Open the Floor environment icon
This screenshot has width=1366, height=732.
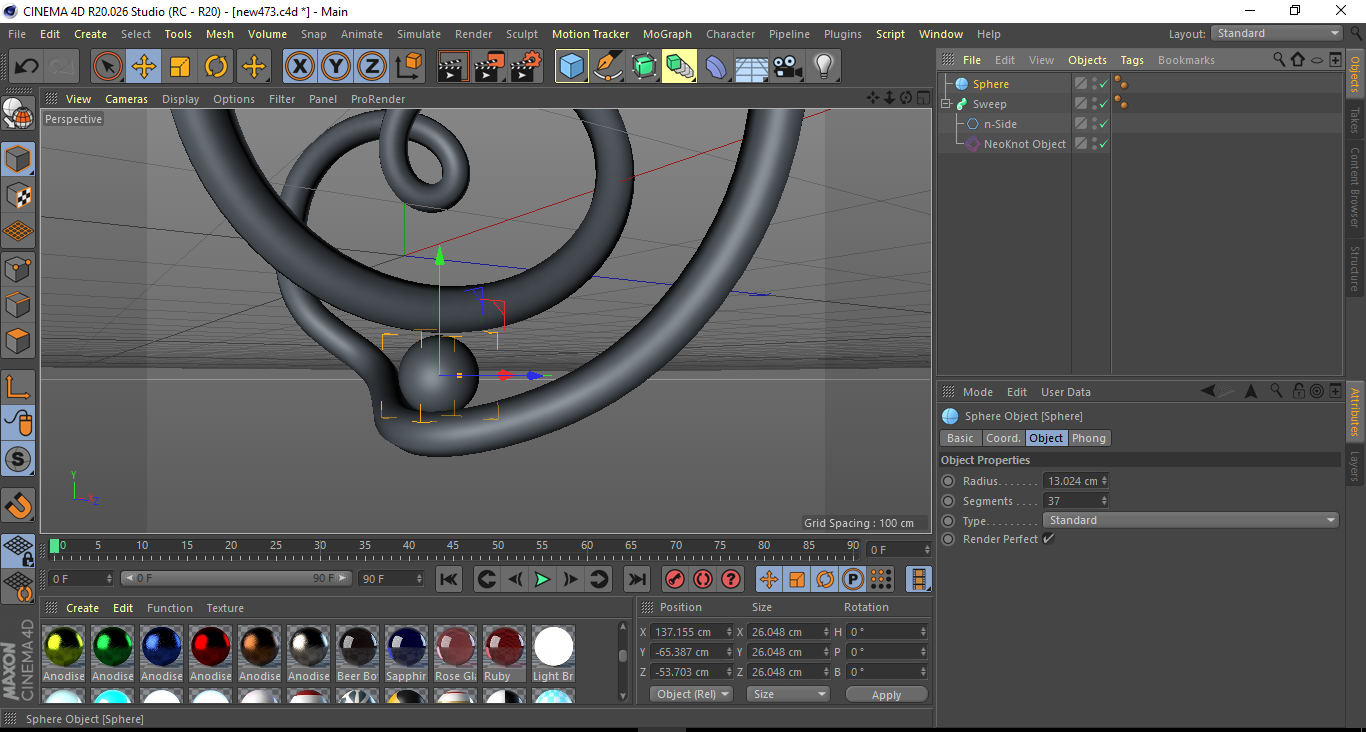tap(751, 67)
